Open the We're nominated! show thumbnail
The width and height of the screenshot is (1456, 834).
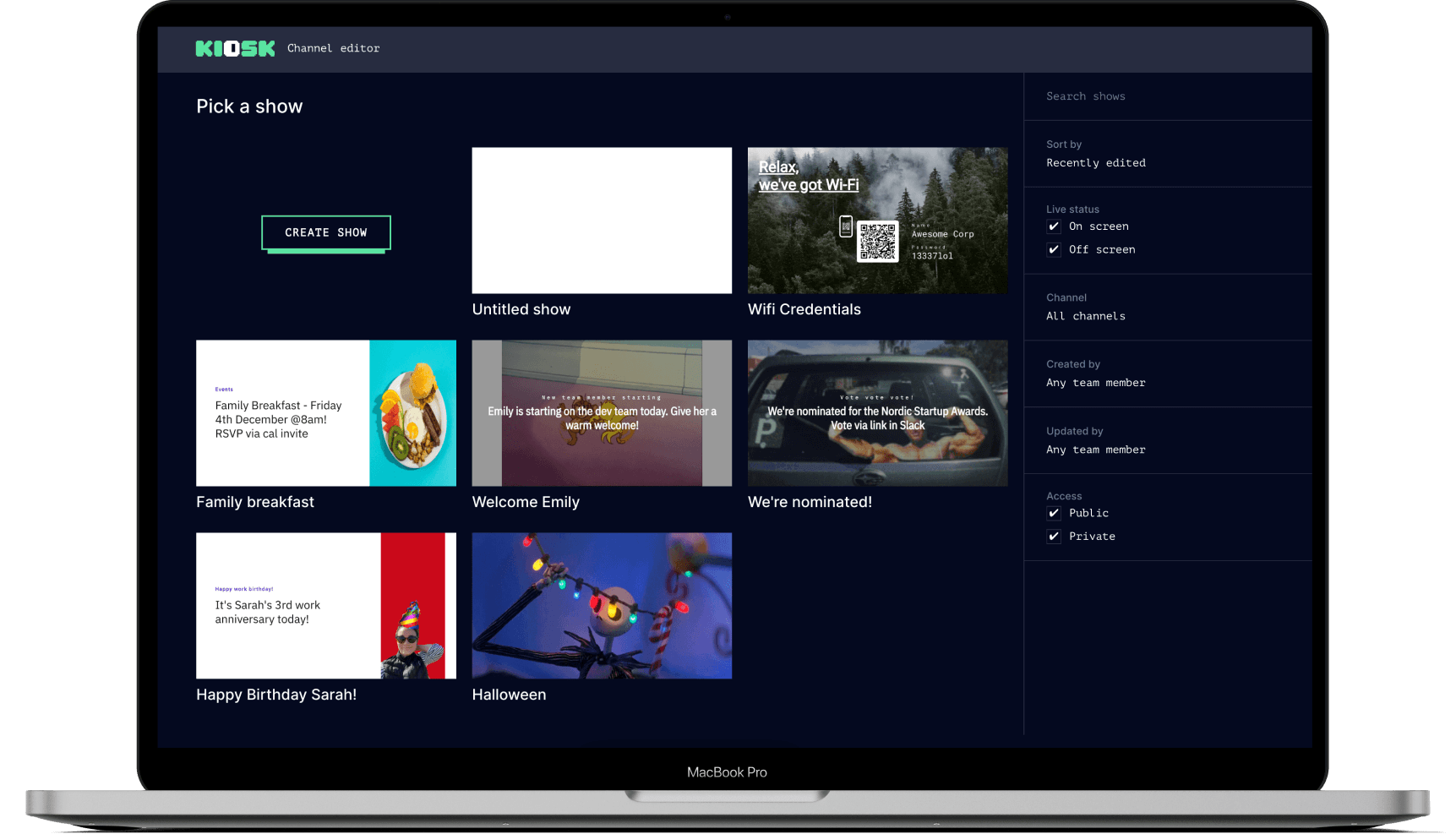pyautogui.click(x=877, y=413)
